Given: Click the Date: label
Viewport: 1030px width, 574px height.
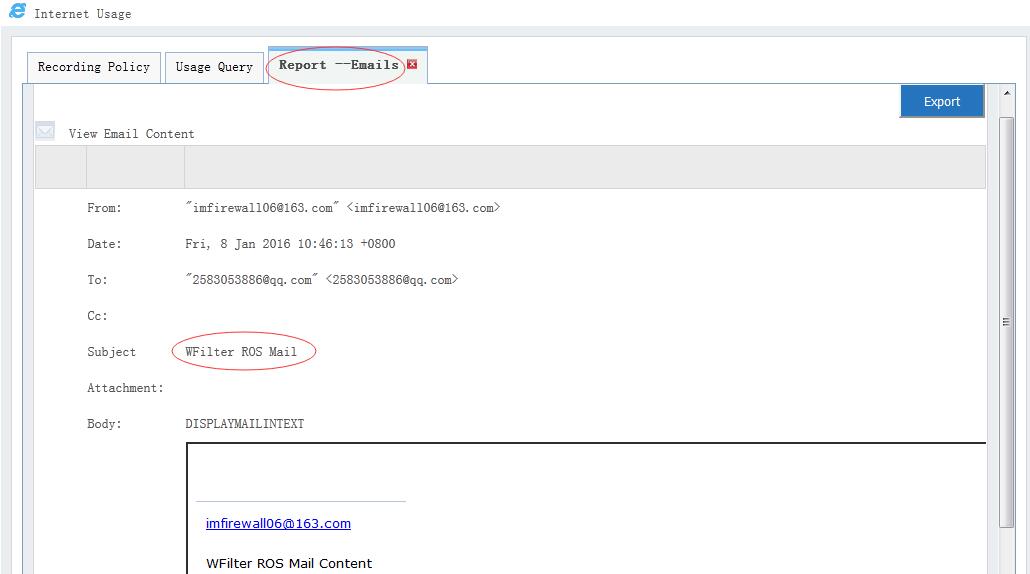Looking at the screenshot, I should click(x=104, y=244).
